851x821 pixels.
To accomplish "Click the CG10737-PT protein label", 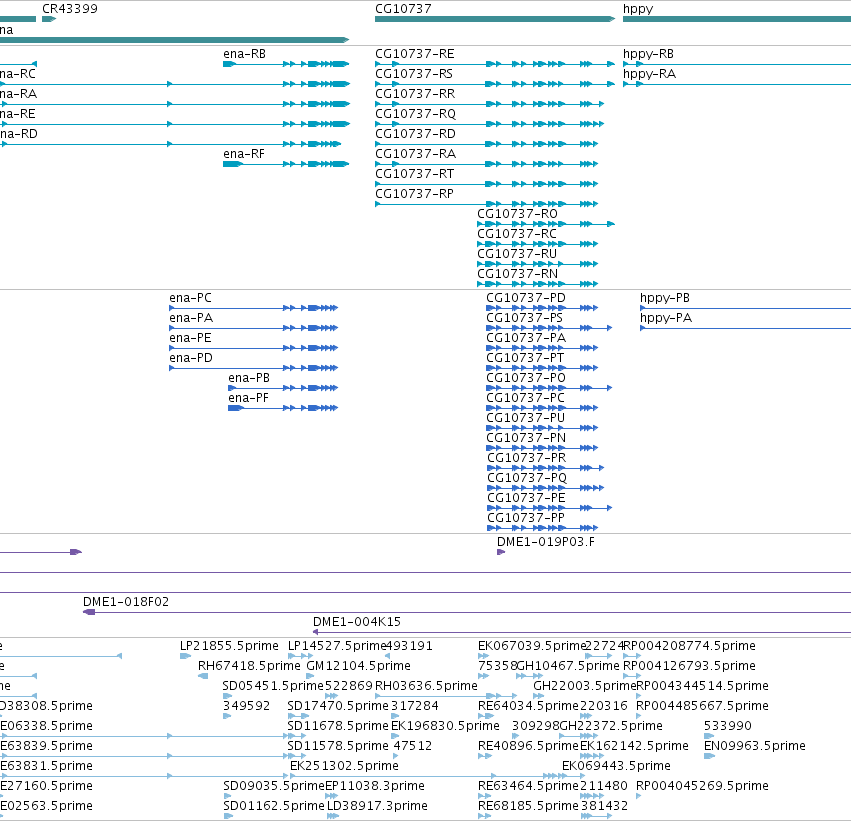I will 525,358.
